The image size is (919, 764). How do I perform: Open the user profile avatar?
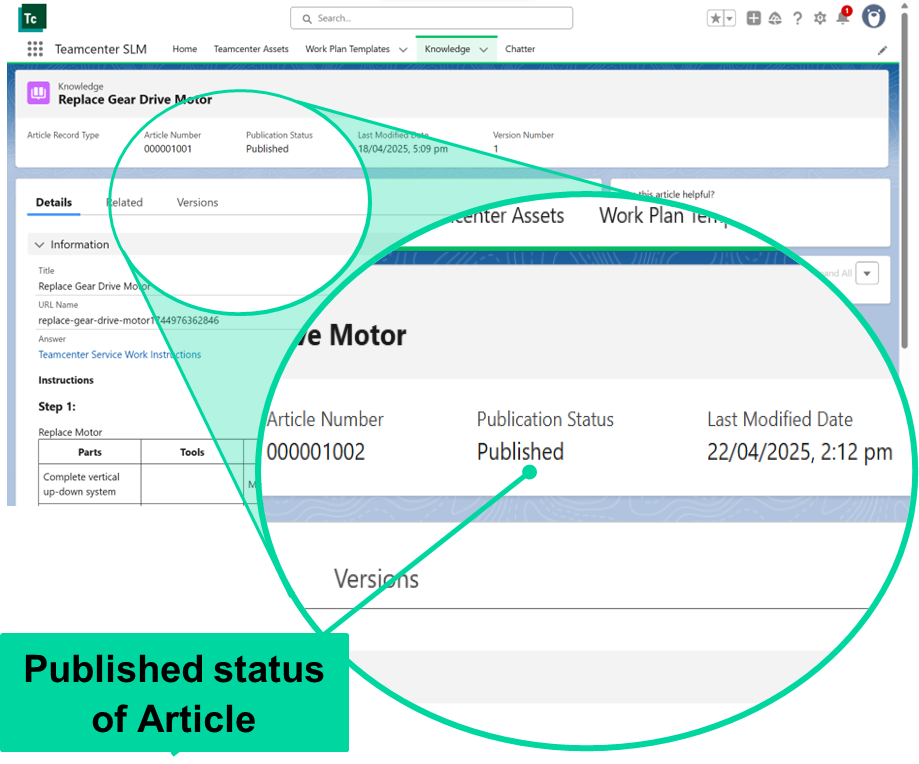[873, 18]
